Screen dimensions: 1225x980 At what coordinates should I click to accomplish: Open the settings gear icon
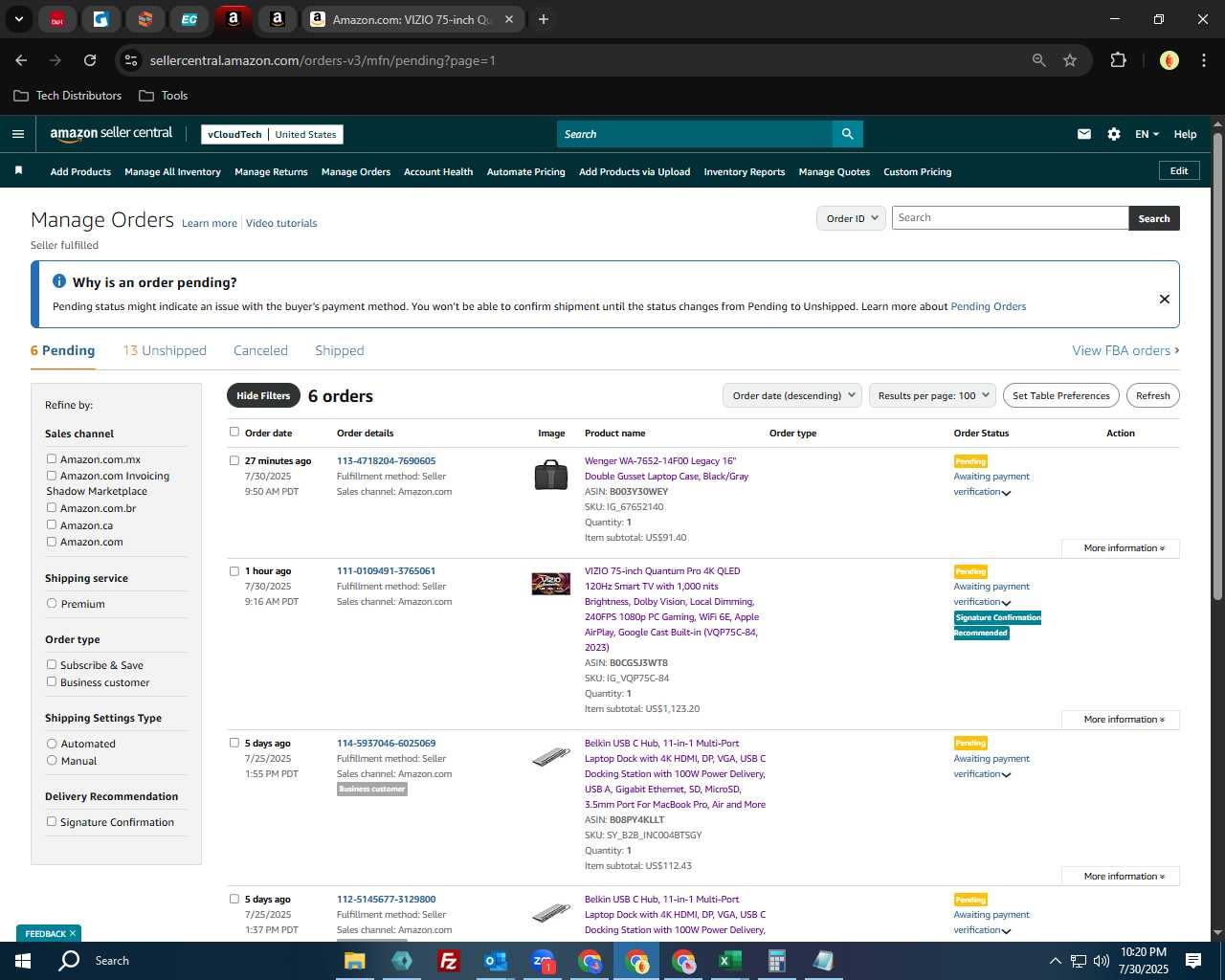point(1114,134)
